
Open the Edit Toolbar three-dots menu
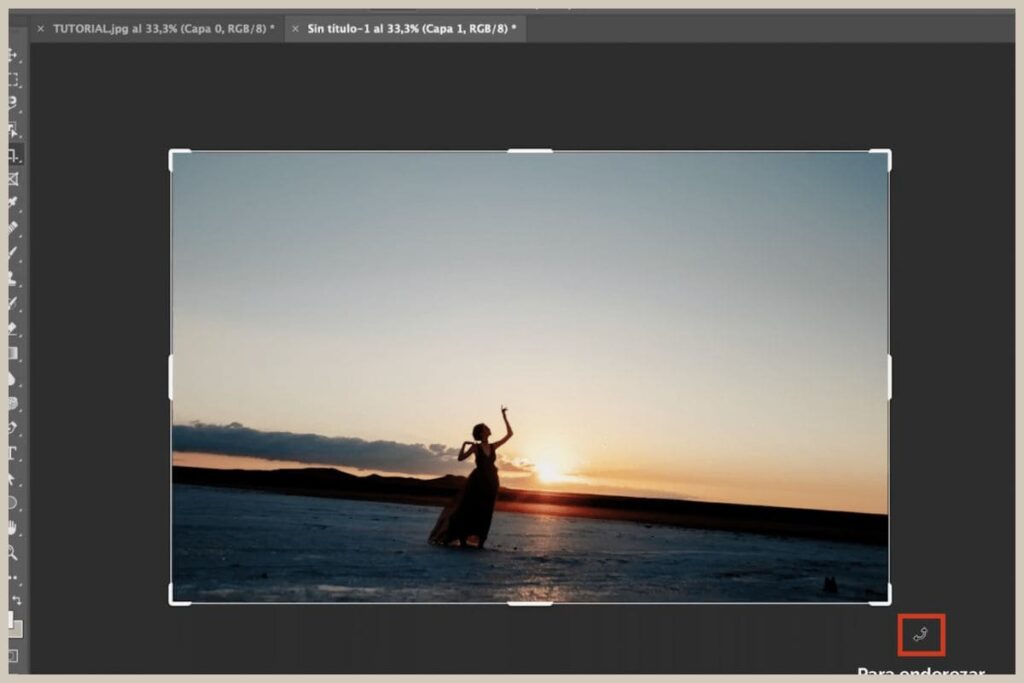click(x=12, y=578)
